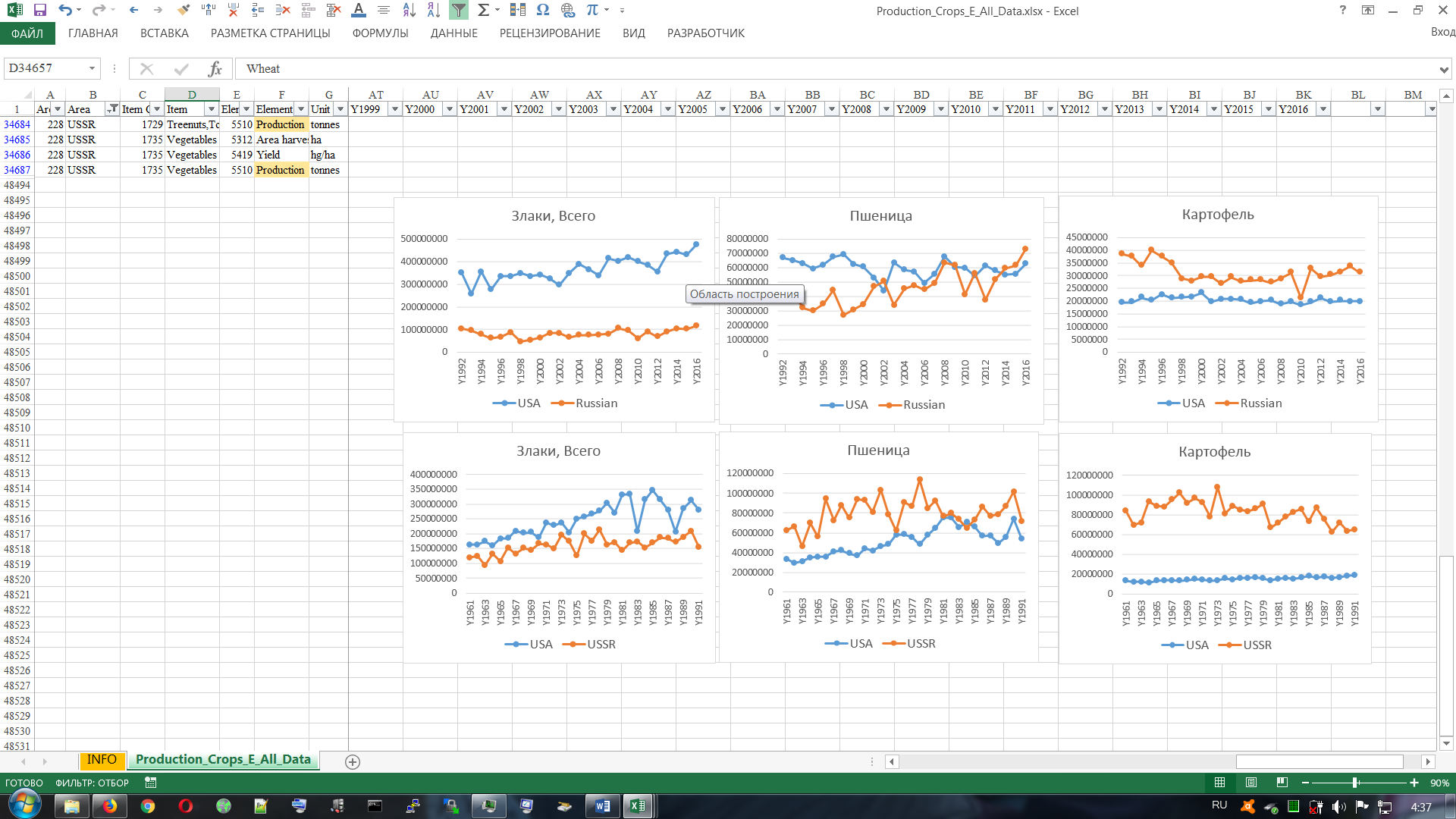Open the Name Box dropdown arrow

point(92,69)
